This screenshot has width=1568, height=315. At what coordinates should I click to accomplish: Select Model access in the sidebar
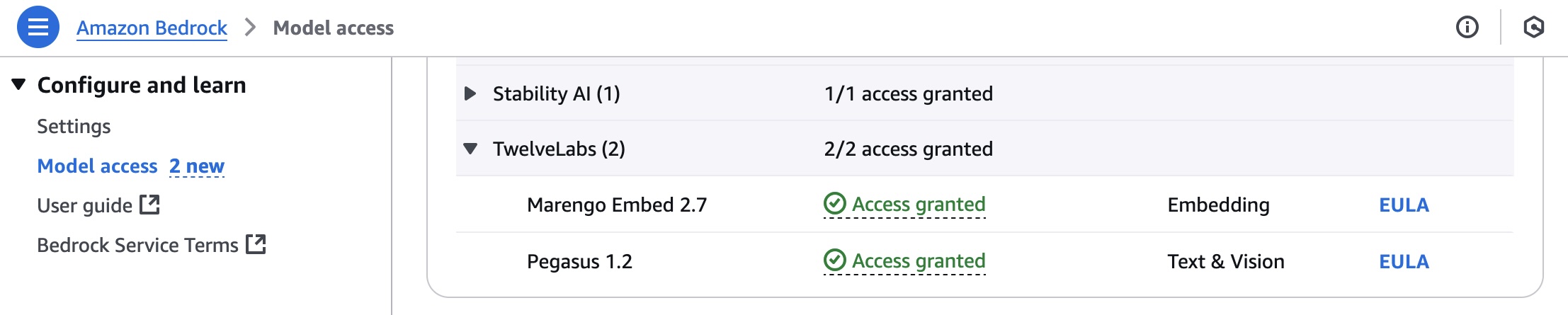tap(97, 166)
